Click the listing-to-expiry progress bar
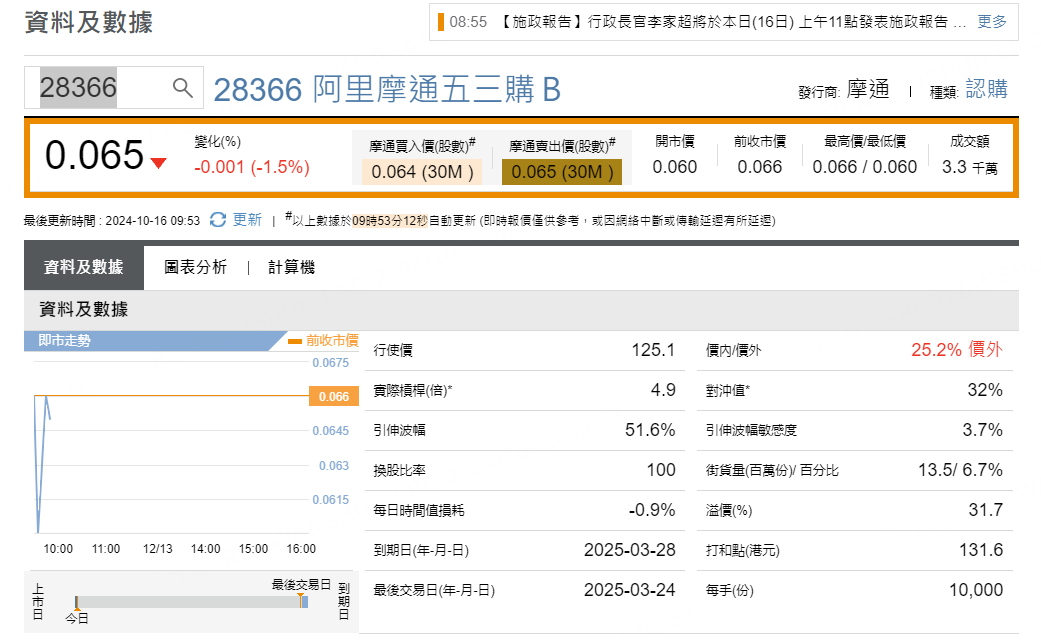This screenshot has width=1041, height=640. (191, 602)
